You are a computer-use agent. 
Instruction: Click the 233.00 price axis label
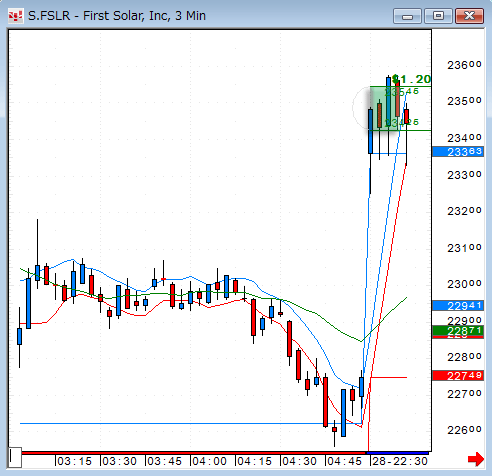tap(464, 175)
